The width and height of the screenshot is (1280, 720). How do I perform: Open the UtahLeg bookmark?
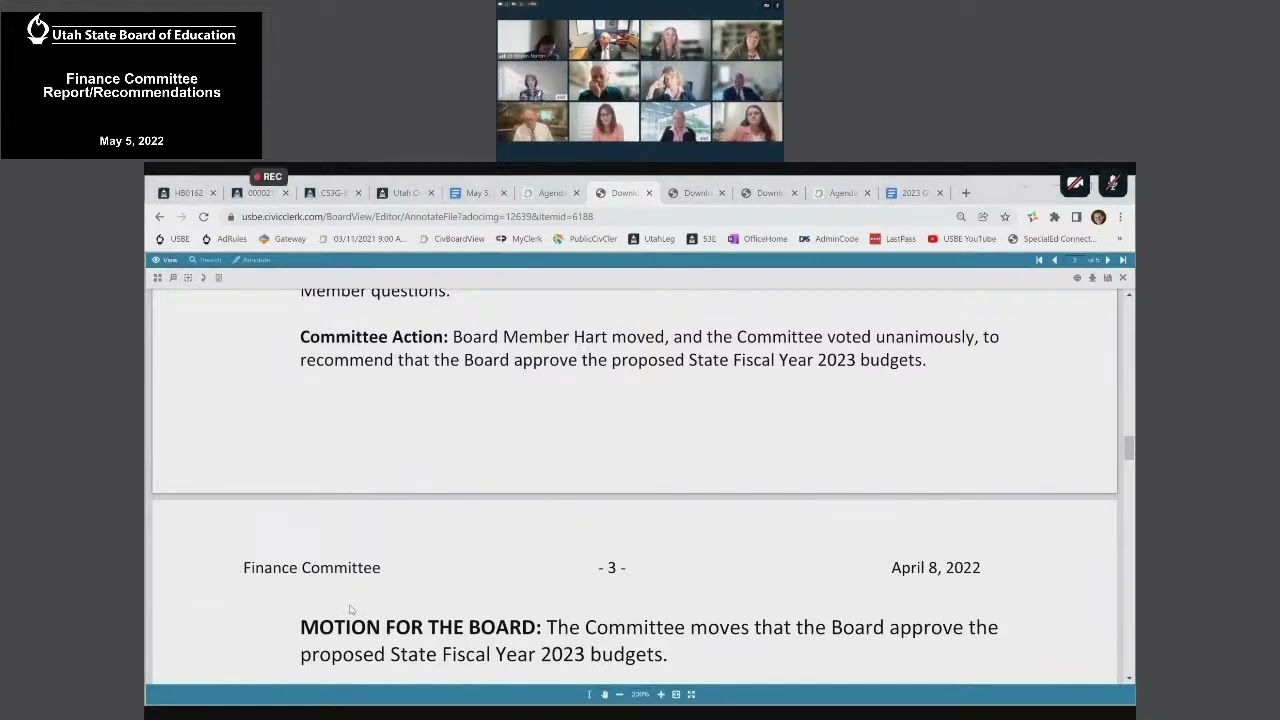(x=651, y=239)
